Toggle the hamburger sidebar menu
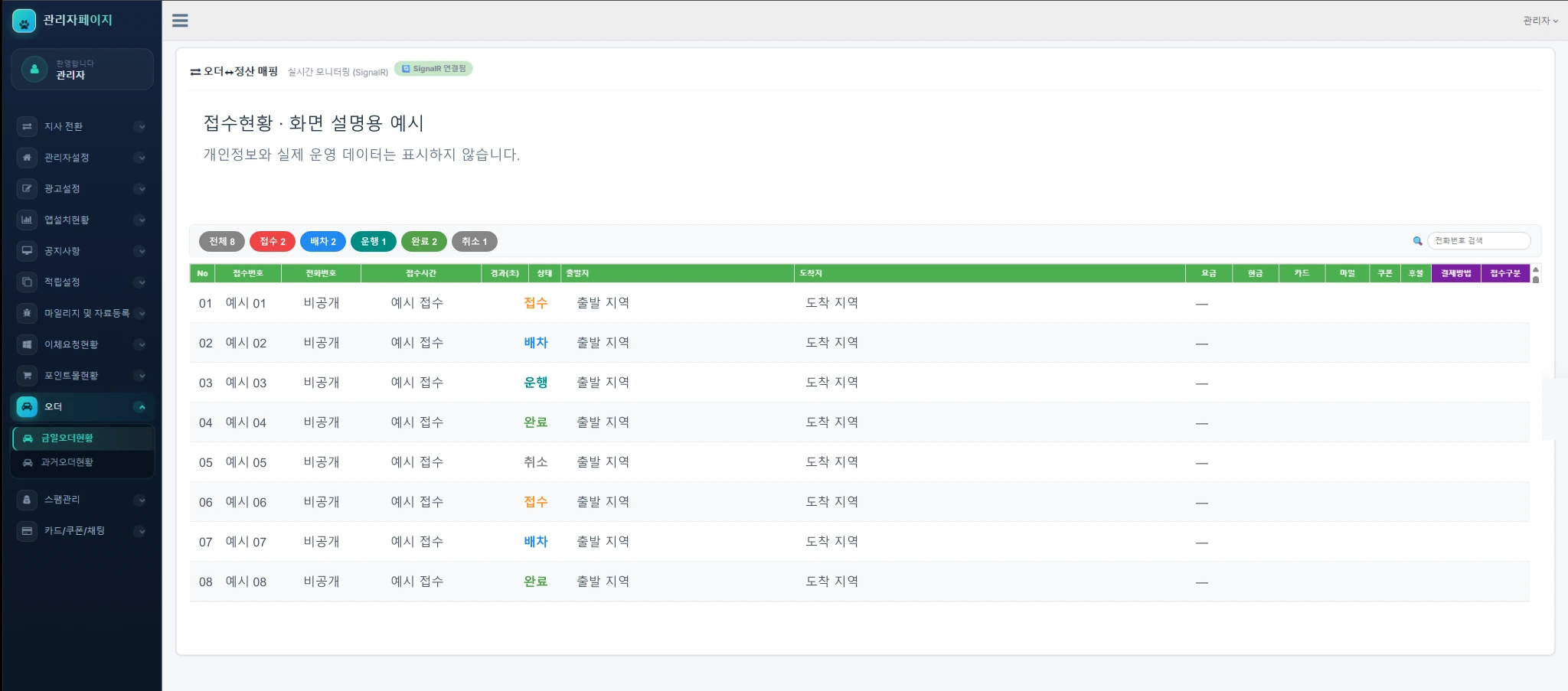This screenshot has width=1568, height=691. (180, 21)
